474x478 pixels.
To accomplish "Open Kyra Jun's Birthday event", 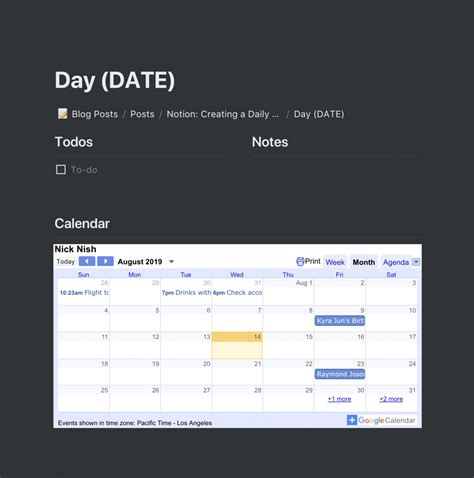I will pos(340,321).
